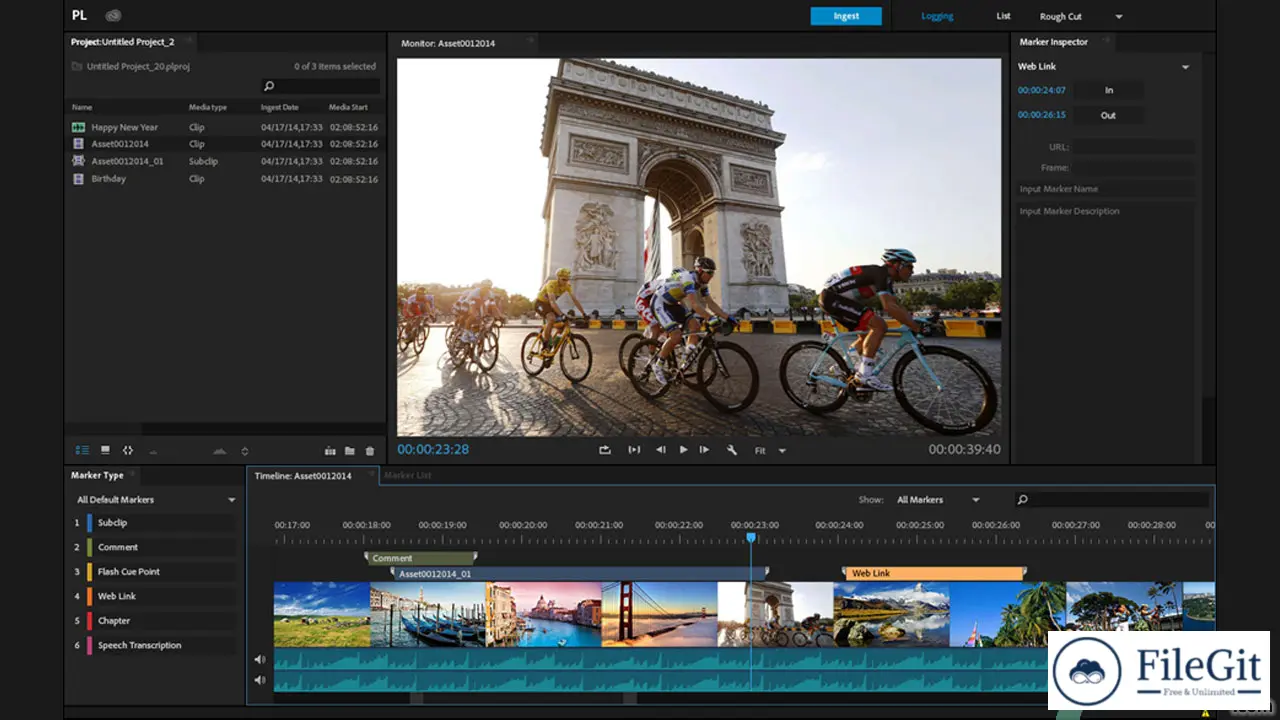The image size is (1280, 720).
Task: Select the orange Web Link marker on timeline
Action: click(934, 573)
